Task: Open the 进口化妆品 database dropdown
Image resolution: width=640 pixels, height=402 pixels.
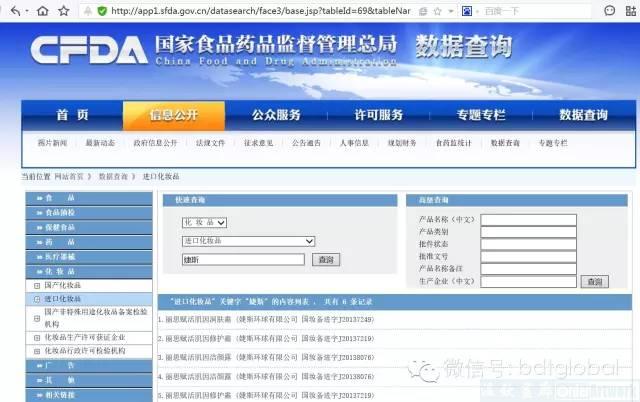Action: (248, 241)
